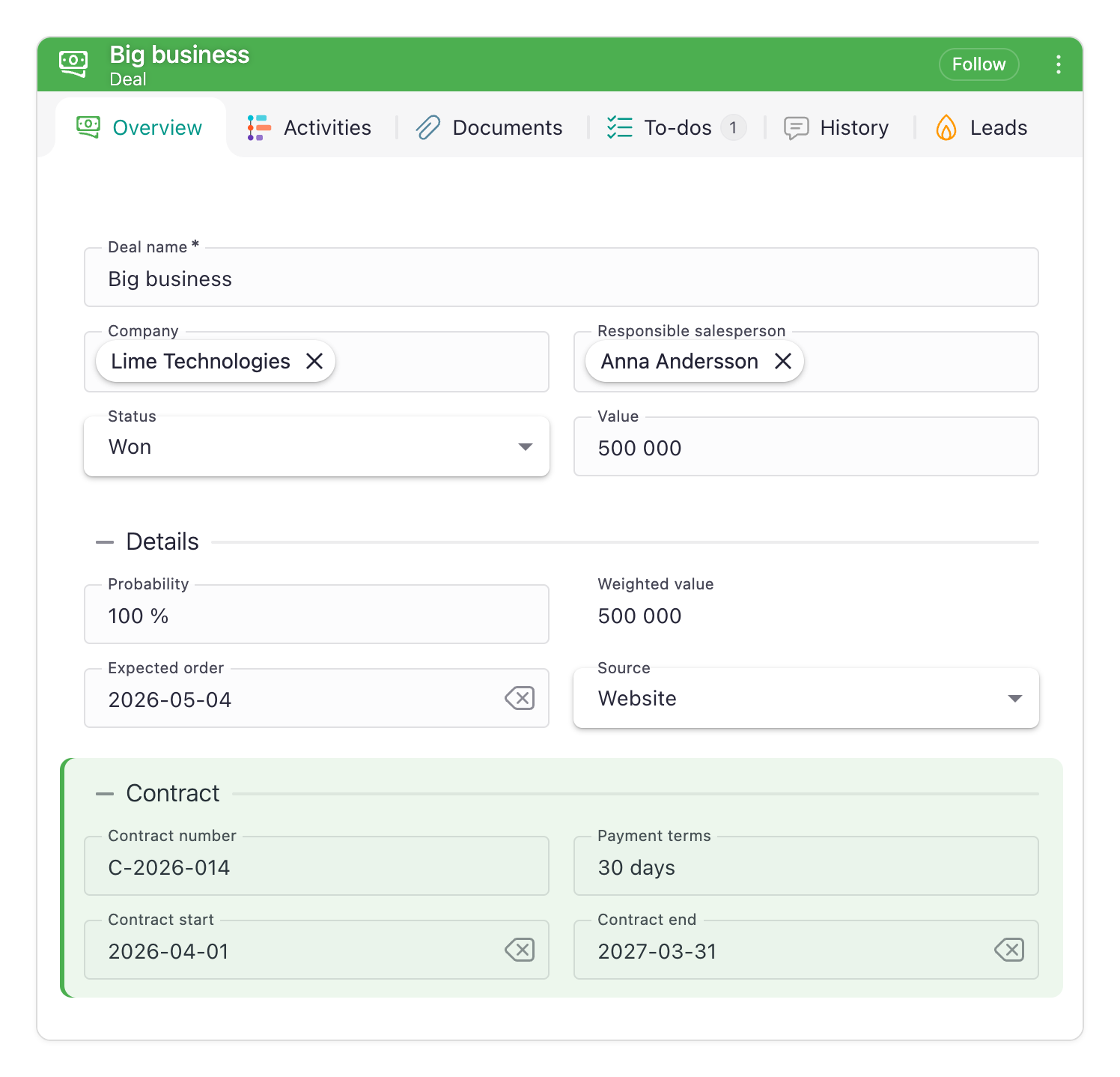Open the History tab
Viewport: 1120px width, 1077px height.
836,128
